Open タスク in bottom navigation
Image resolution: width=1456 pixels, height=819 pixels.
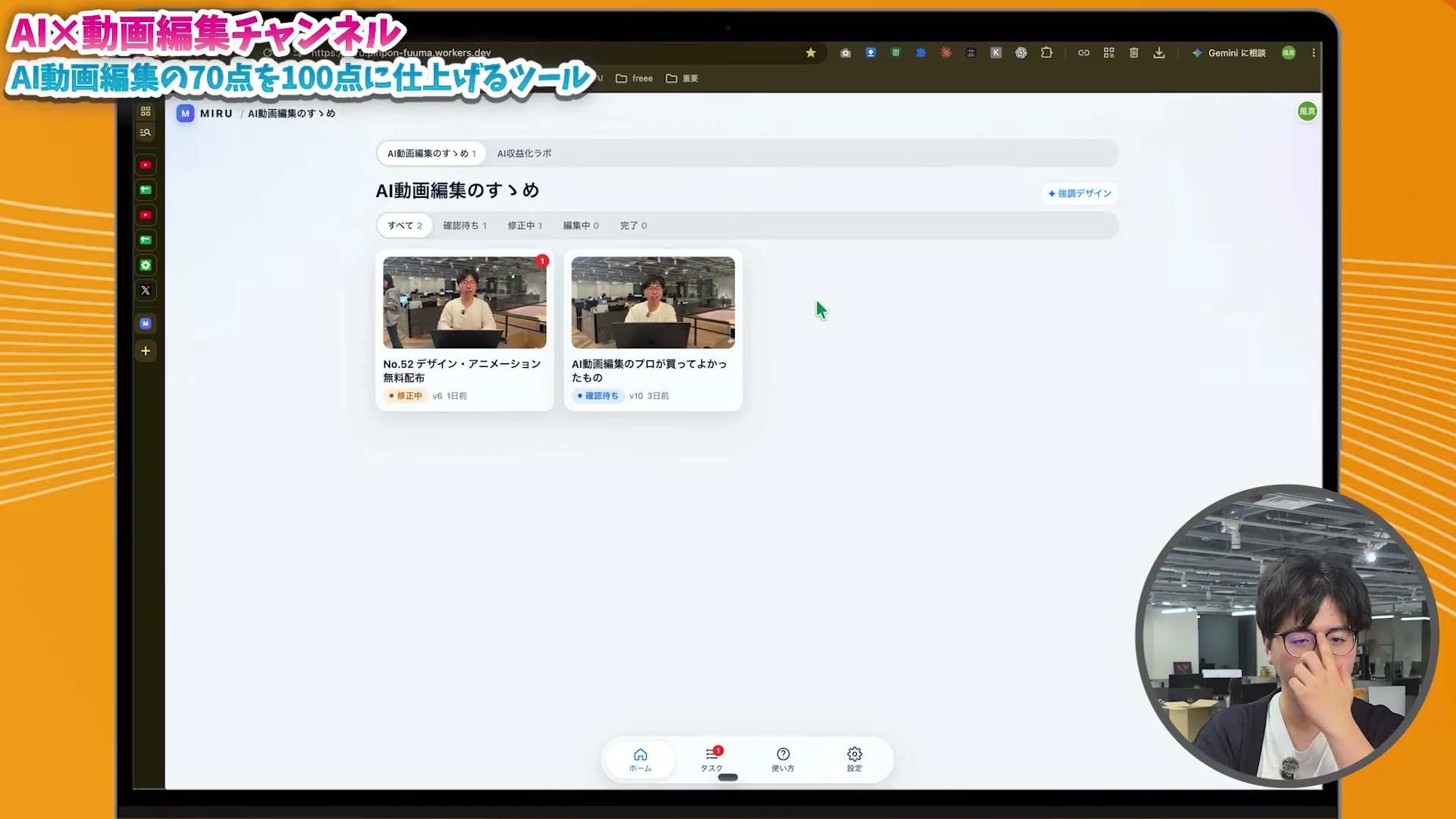point(711,759)
